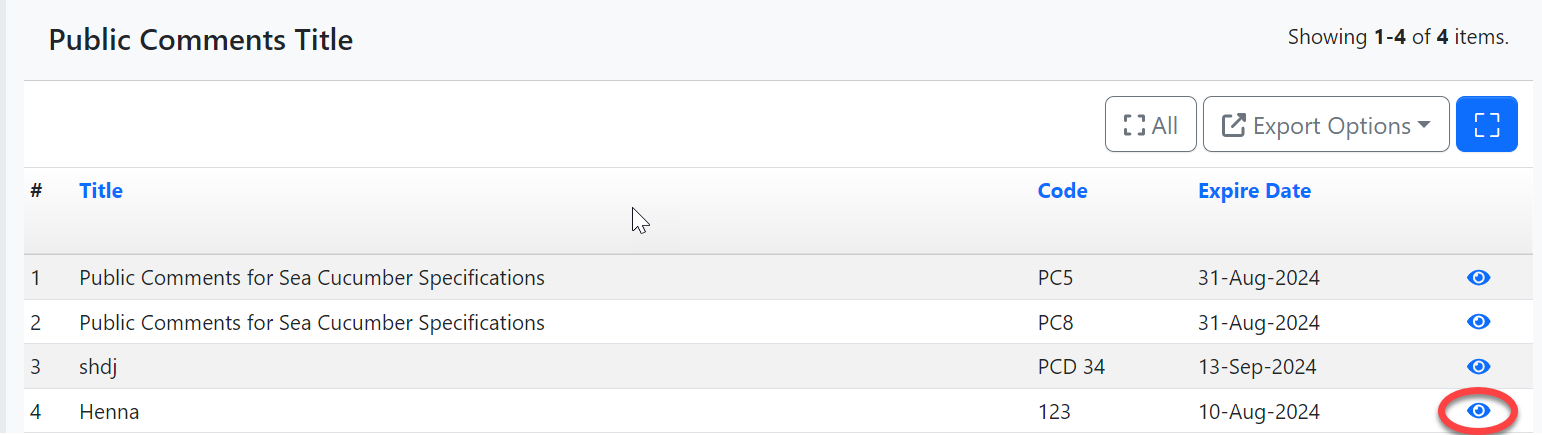
Task: View the shdj row eye icon
Action: [1478, 366]
